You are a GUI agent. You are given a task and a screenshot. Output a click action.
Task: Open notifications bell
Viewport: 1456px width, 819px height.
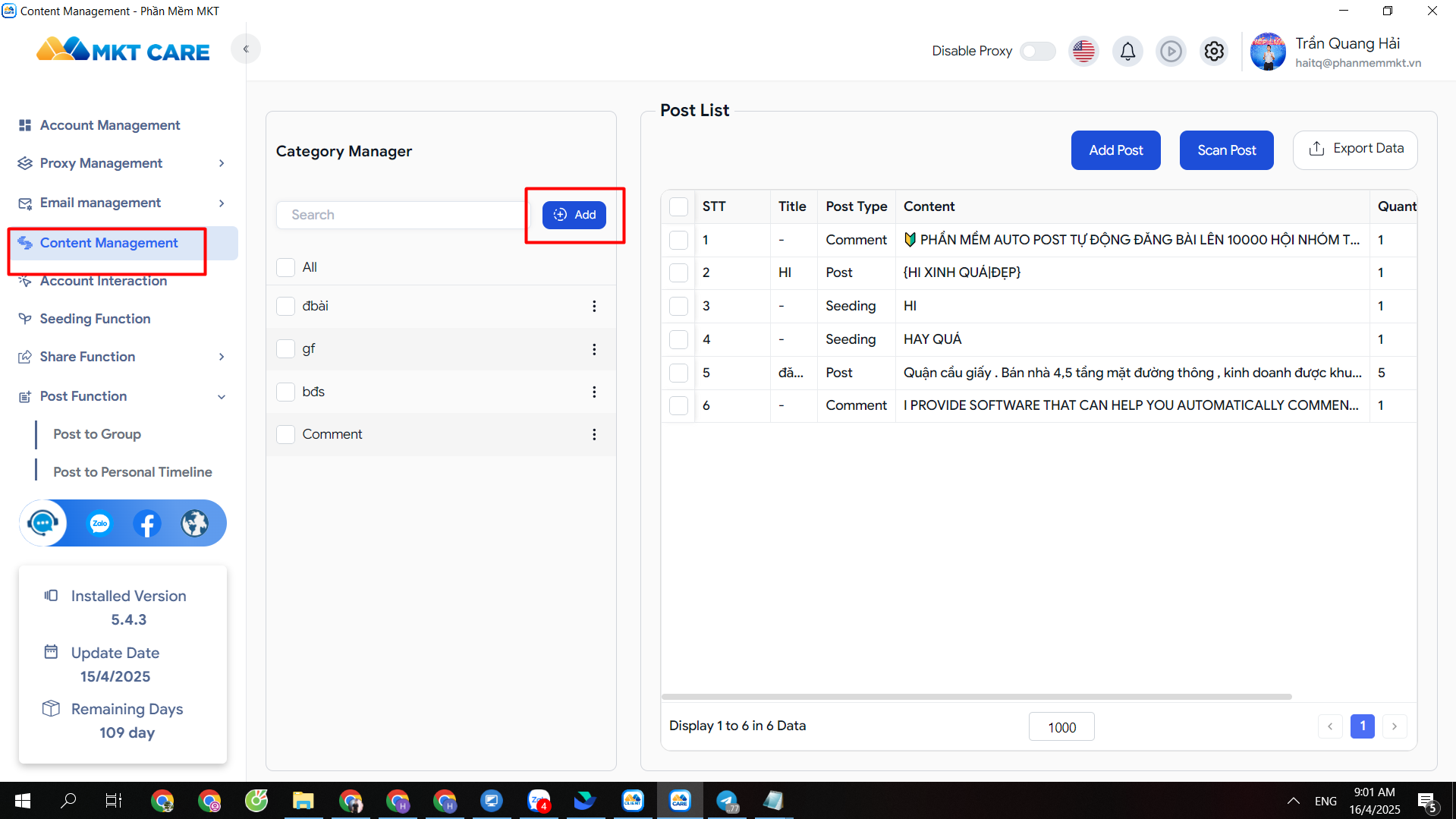(x=1127, y=52)
